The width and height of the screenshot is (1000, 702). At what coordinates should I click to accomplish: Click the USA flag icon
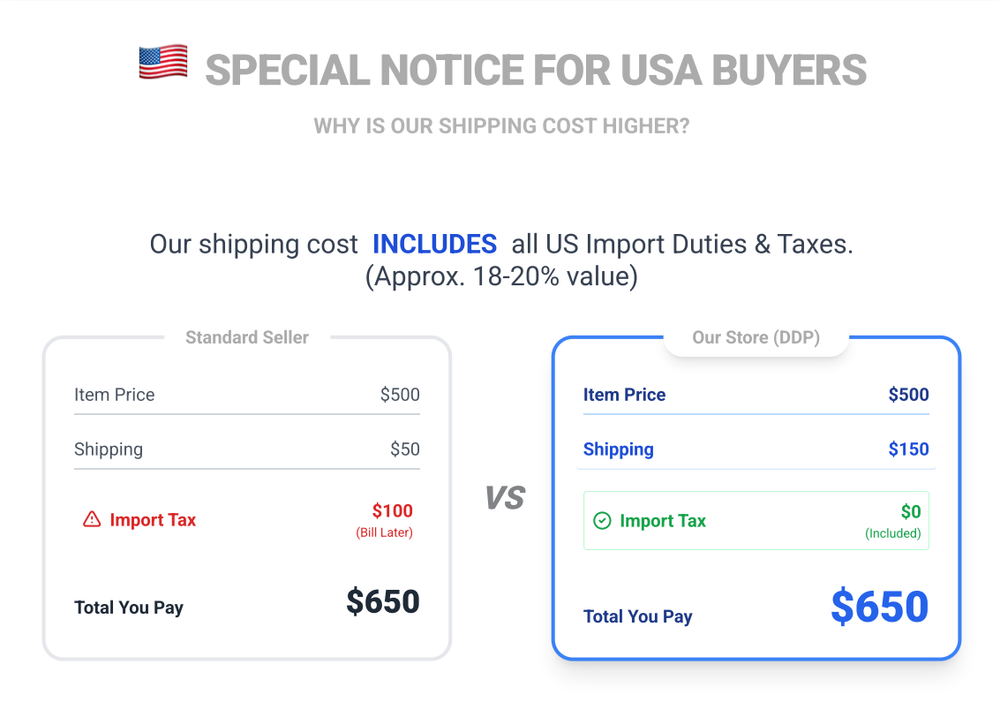pos(163,63)
